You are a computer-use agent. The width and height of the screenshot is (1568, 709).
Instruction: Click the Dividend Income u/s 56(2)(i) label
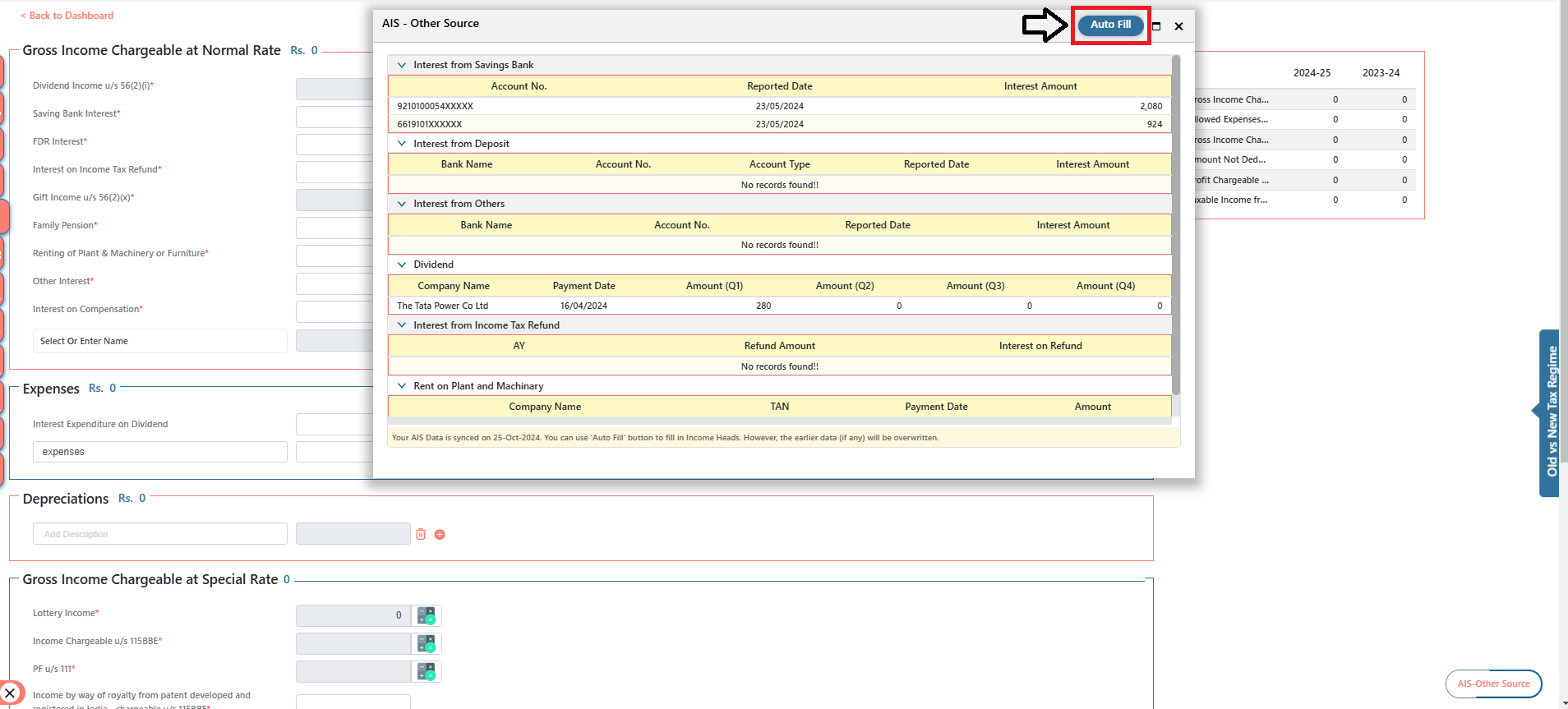[93, 85]
